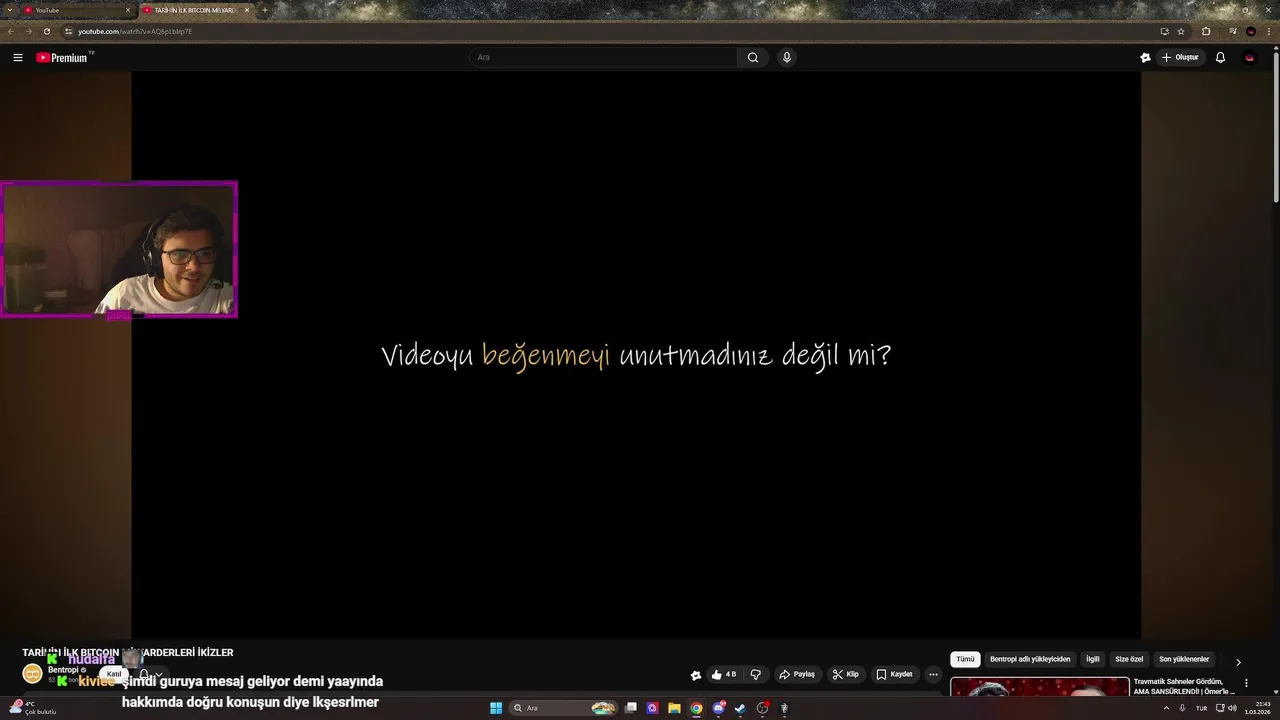Reload the YouTube page
The image size is (1280, 720).
click(x=46, y=31)
